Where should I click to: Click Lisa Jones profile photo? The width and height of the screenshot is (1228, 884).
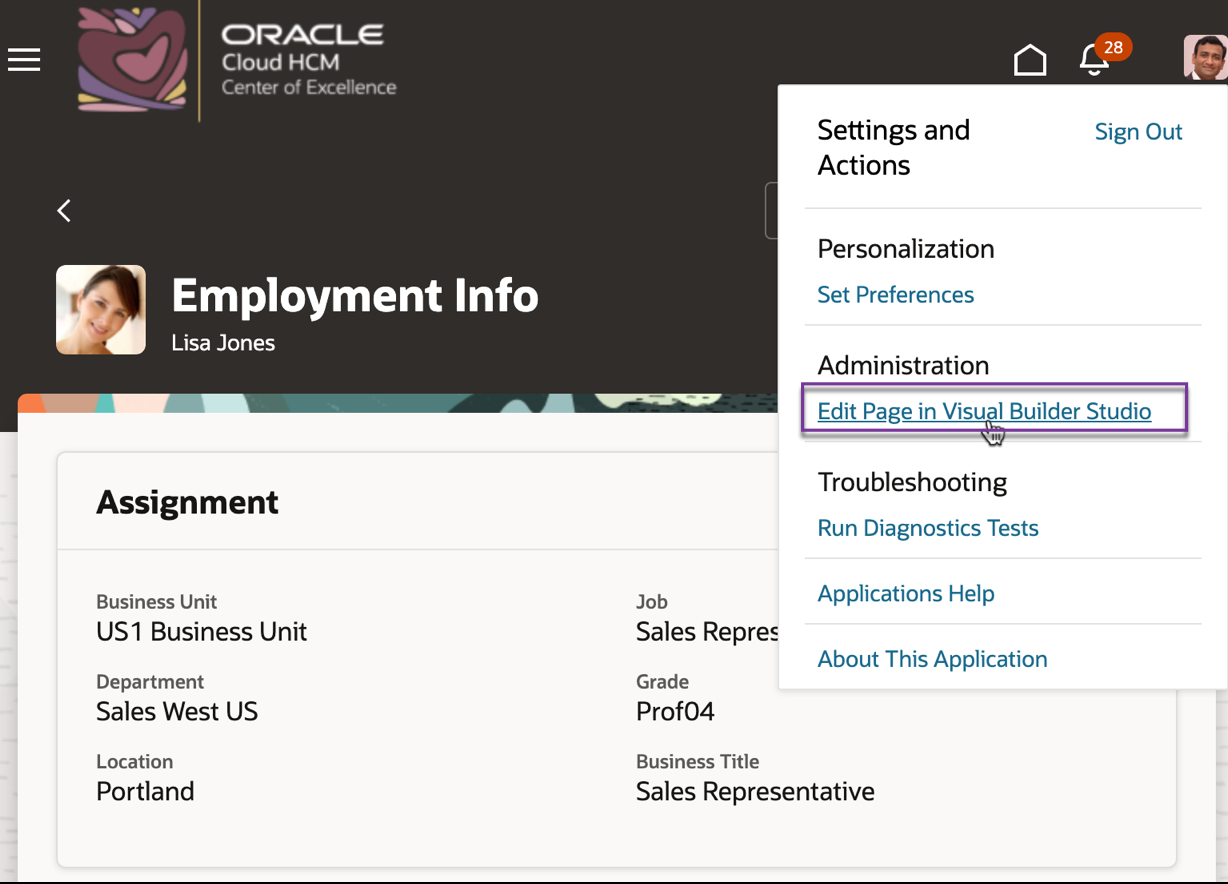101,310
